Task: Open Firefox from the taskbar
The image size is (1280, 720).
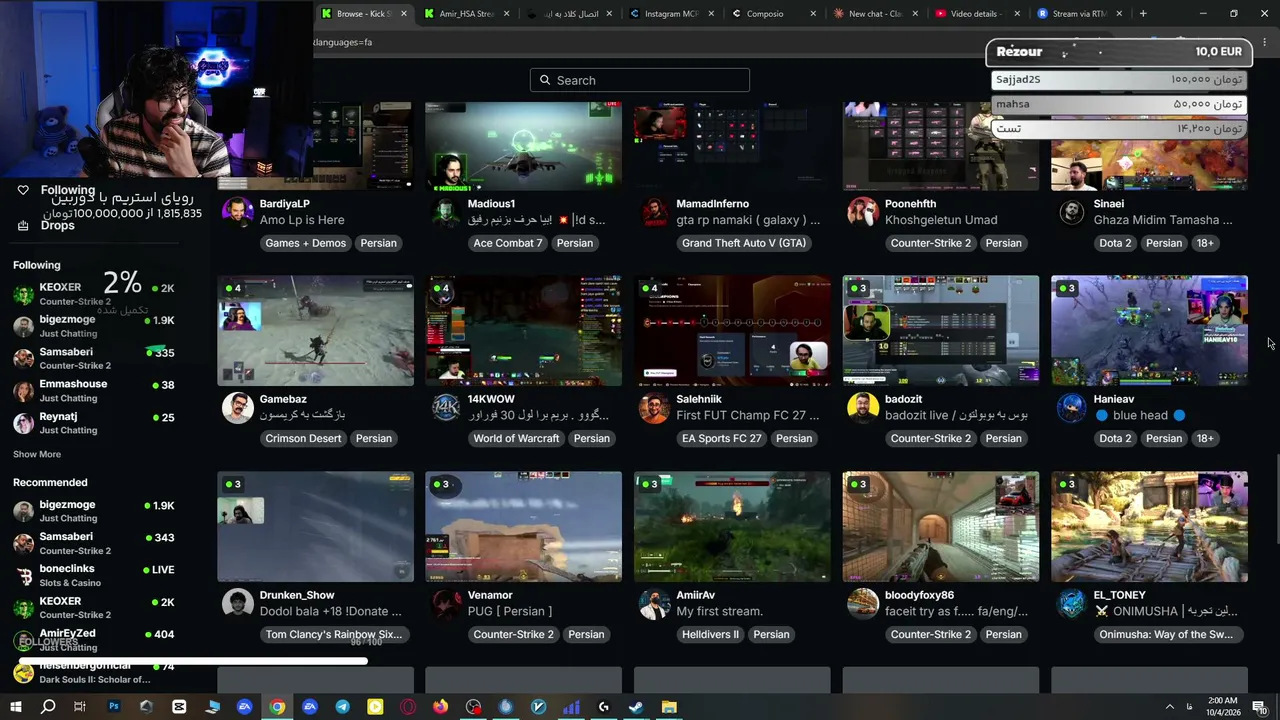Action: click(441, 707)
